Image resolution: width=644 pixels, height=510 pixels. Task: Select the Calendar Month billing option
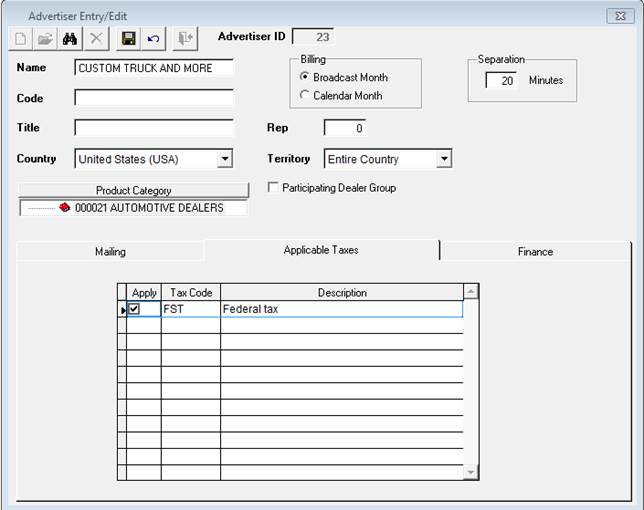(305, 96)
